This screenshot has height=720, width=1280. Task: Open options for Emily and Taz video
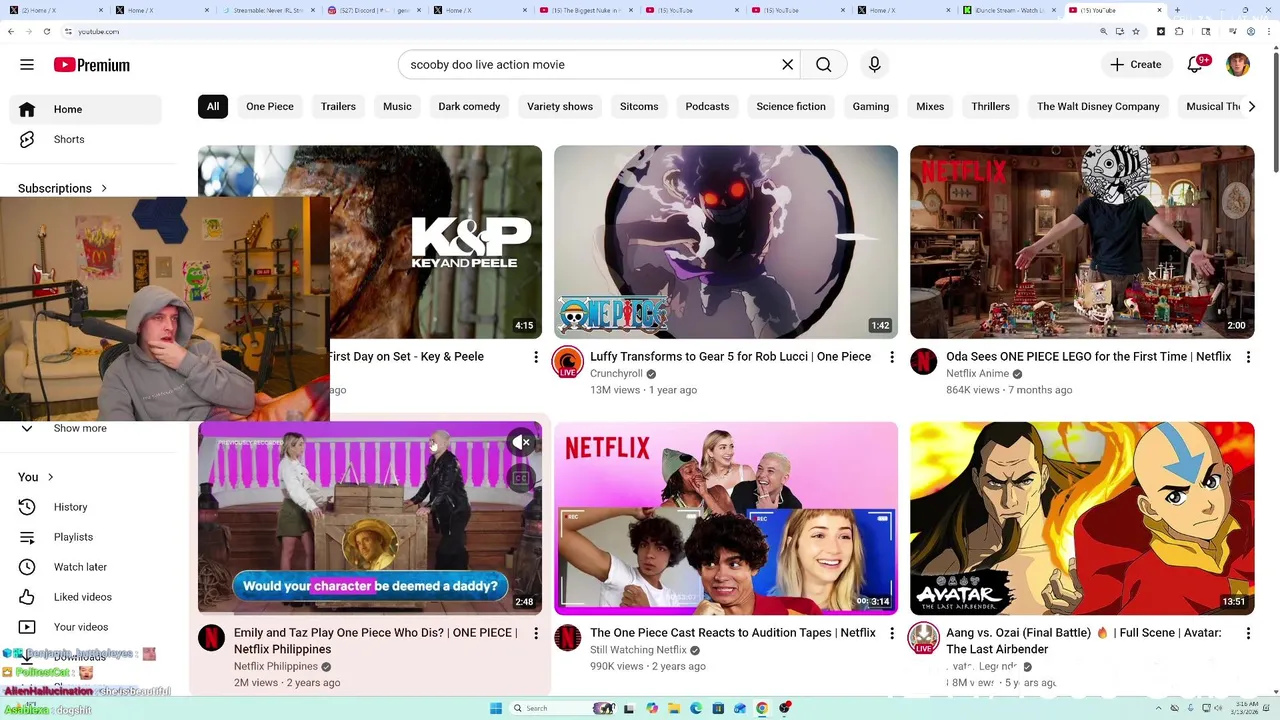tap(536, 633)
